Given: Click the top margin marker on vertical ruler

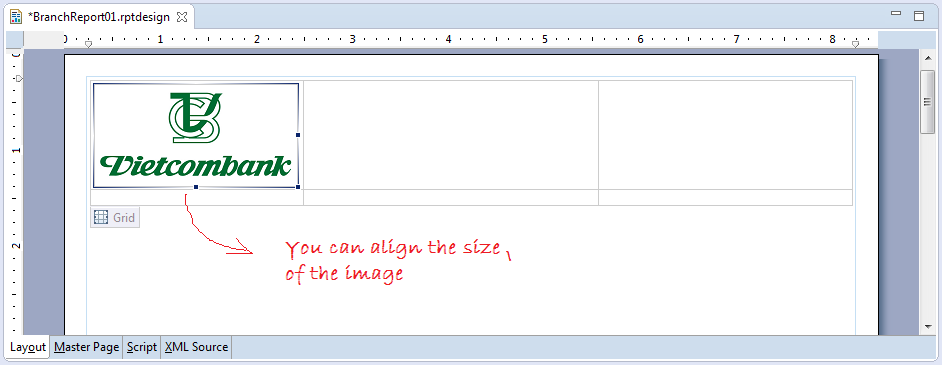Looking at the screenshot, I should coord(19,79).
